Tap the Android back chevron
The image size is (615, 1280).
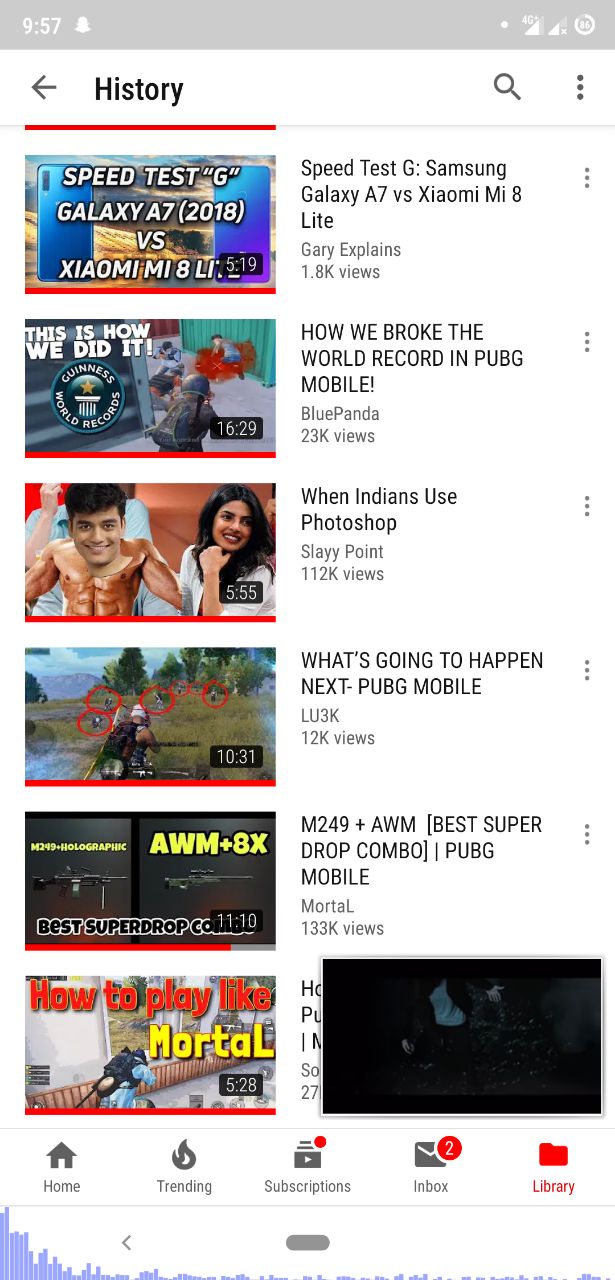(126, 1242)
